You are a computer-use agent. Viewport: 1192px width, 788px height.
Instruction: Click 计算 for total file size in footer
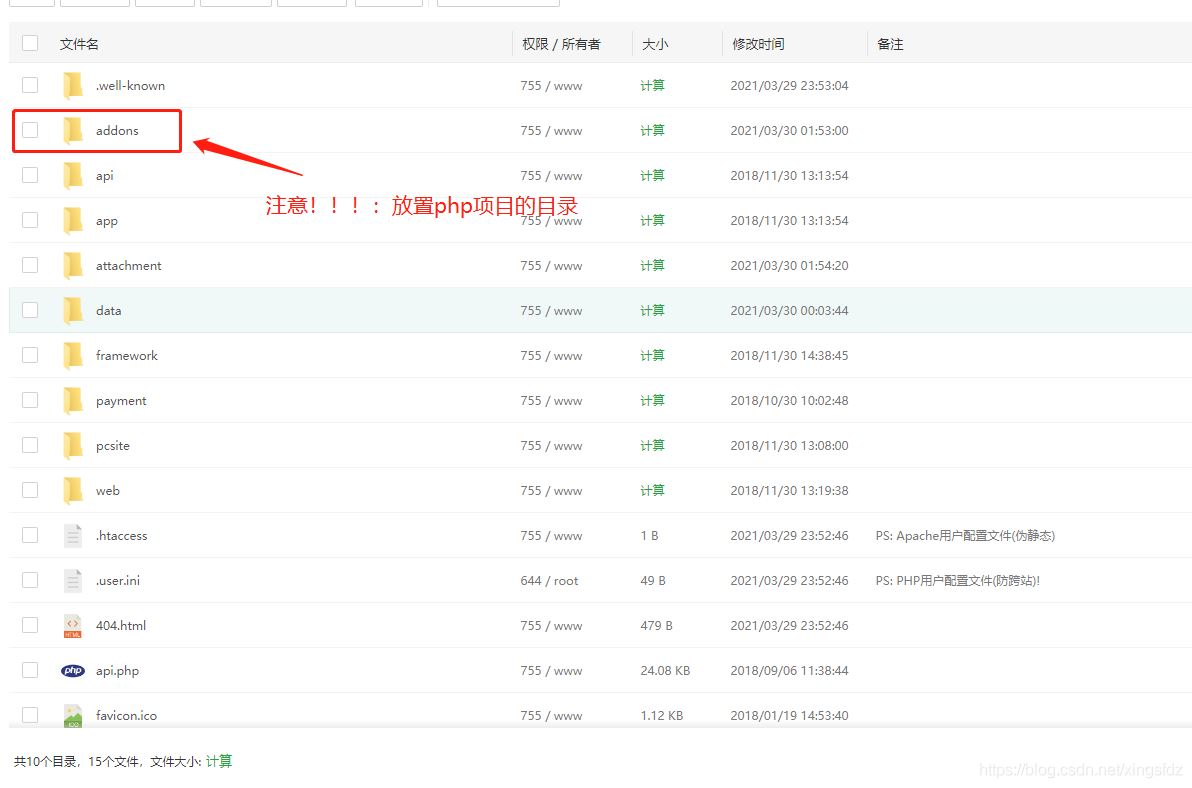(x=219, y=762)
